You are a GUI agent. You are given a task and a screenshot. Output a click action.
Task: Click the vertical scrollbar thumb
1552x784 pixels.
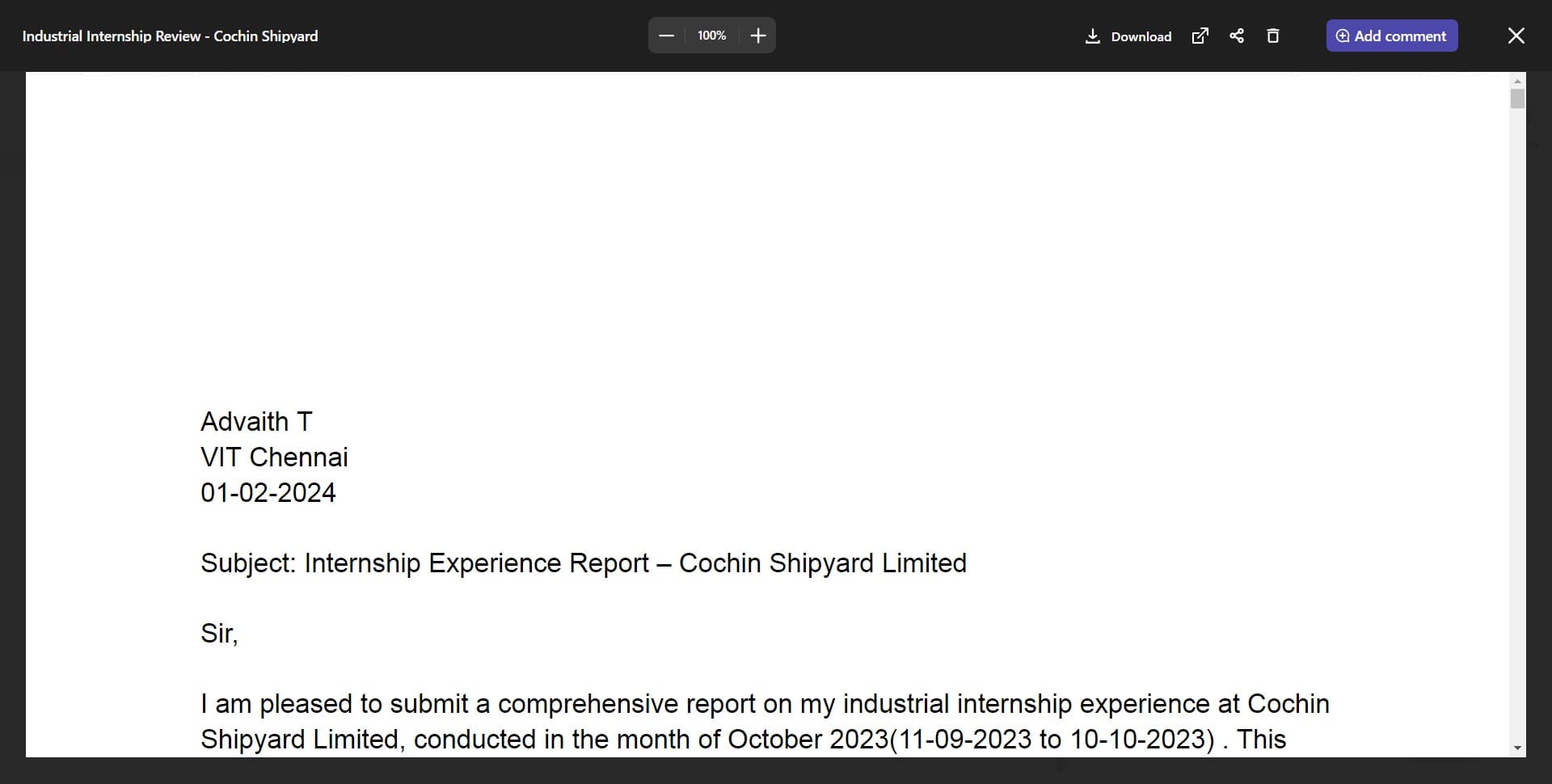point(1517,99)
